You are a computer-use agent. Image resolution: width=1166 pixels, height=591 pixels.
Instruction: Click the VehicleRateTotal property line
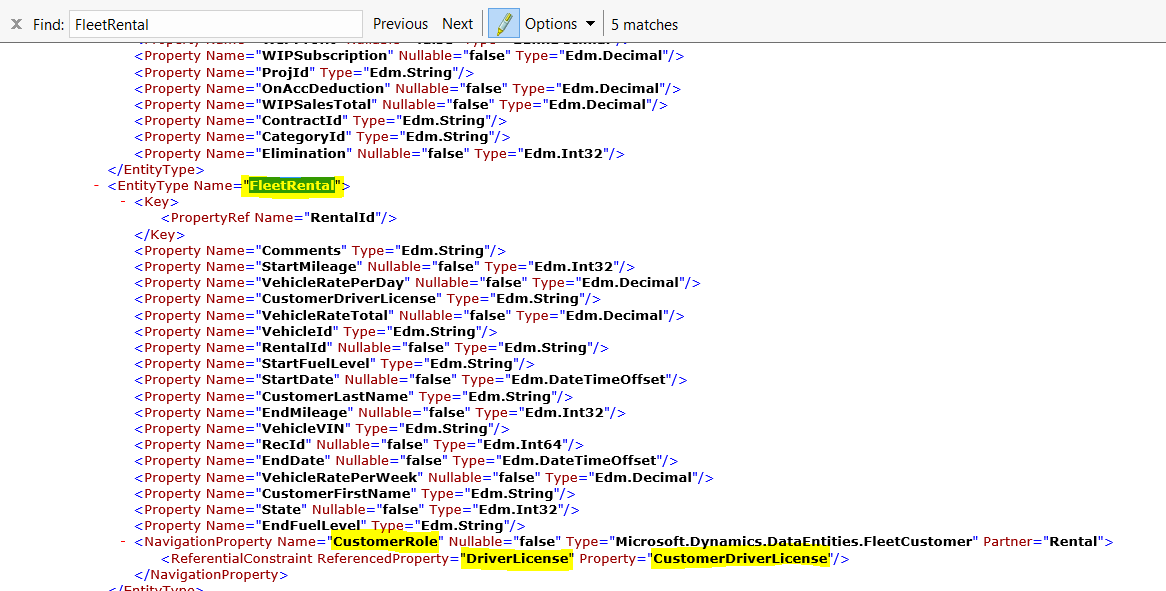409,315
